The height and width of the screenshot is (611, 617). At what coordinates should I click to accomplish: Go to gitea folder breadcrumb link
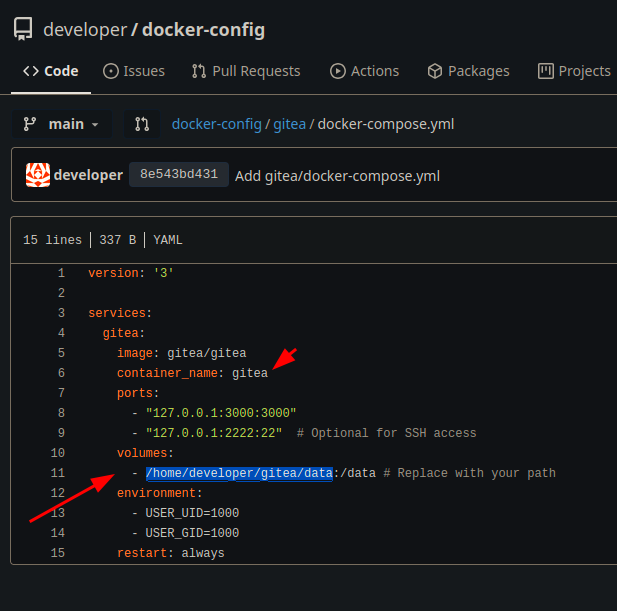(289, 124)
